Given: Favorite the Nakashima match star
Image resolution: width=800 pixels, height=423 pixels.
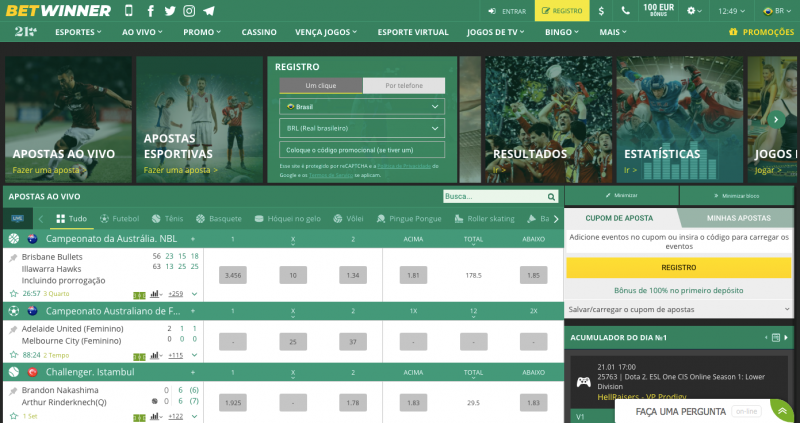Looking at the screenshot, I should point(14,416).
